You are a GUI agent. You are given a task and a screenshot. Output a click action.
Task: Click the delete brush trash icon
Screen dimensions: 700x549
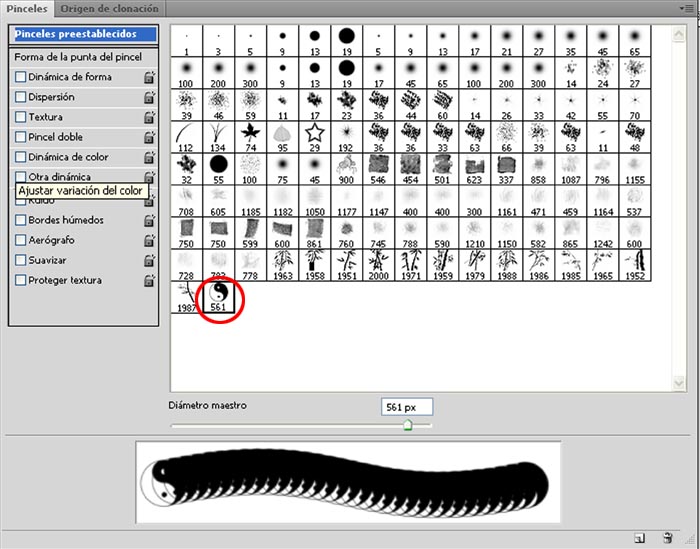(667, 538)
